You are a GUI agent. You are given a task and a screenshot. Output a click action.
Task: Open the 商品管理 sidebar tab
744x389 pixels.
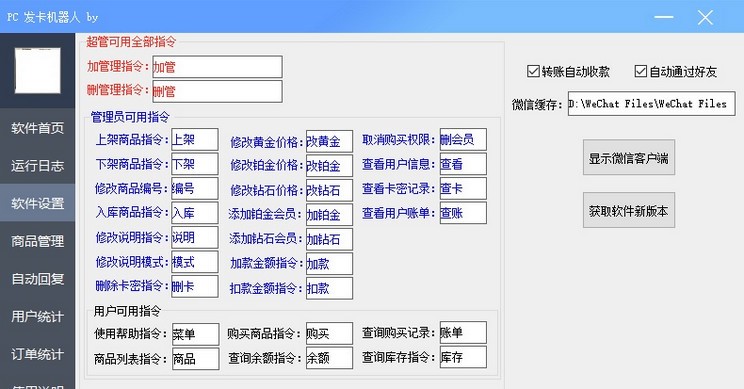37,241
